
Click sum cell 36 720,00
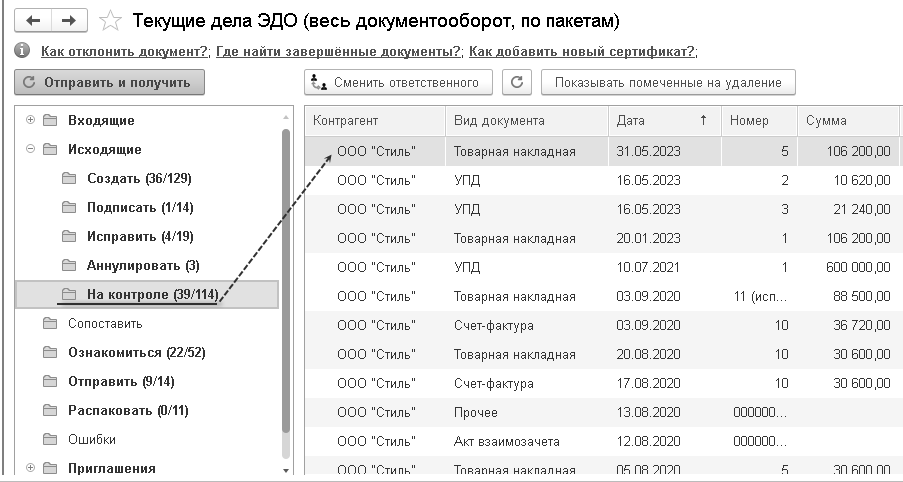(848, 325)
